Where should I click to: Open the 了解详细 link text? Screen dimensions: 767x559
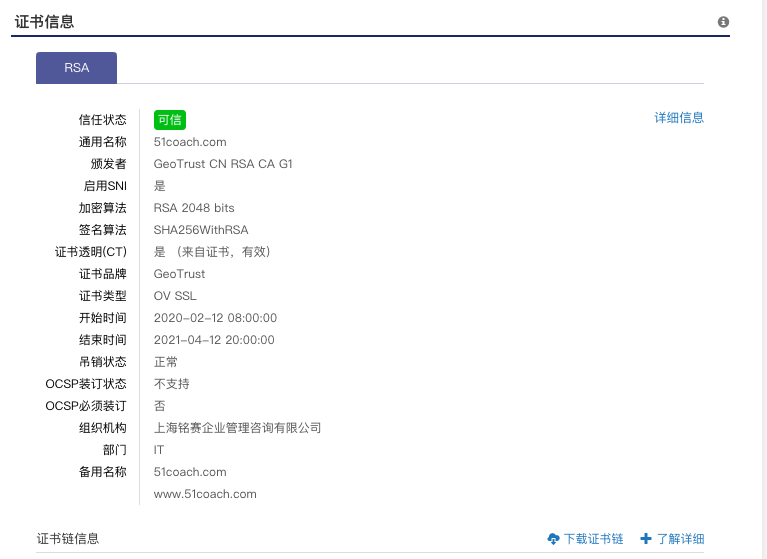point(680,539)
